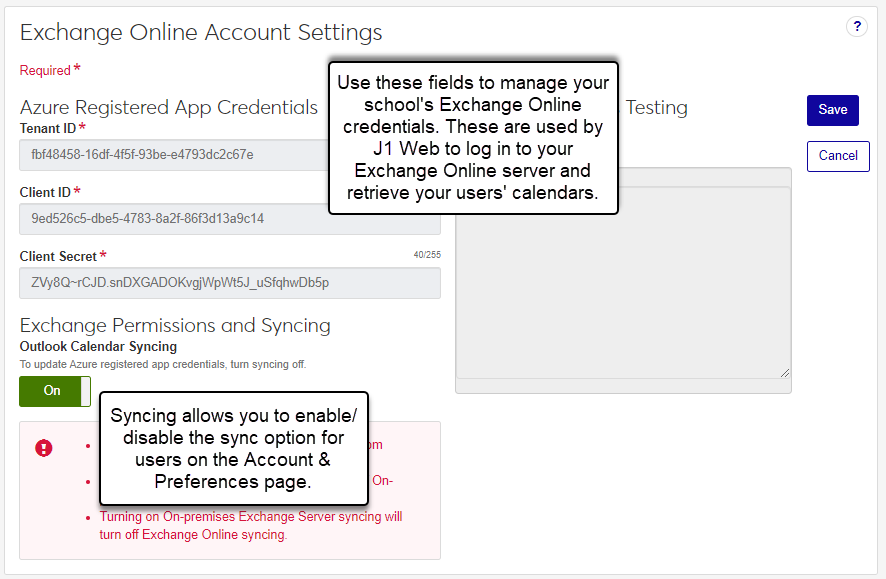
Task: Click the "Exchange Permissions and Syncing" heading
Action: pyautogui.click(x=175, y=325)
